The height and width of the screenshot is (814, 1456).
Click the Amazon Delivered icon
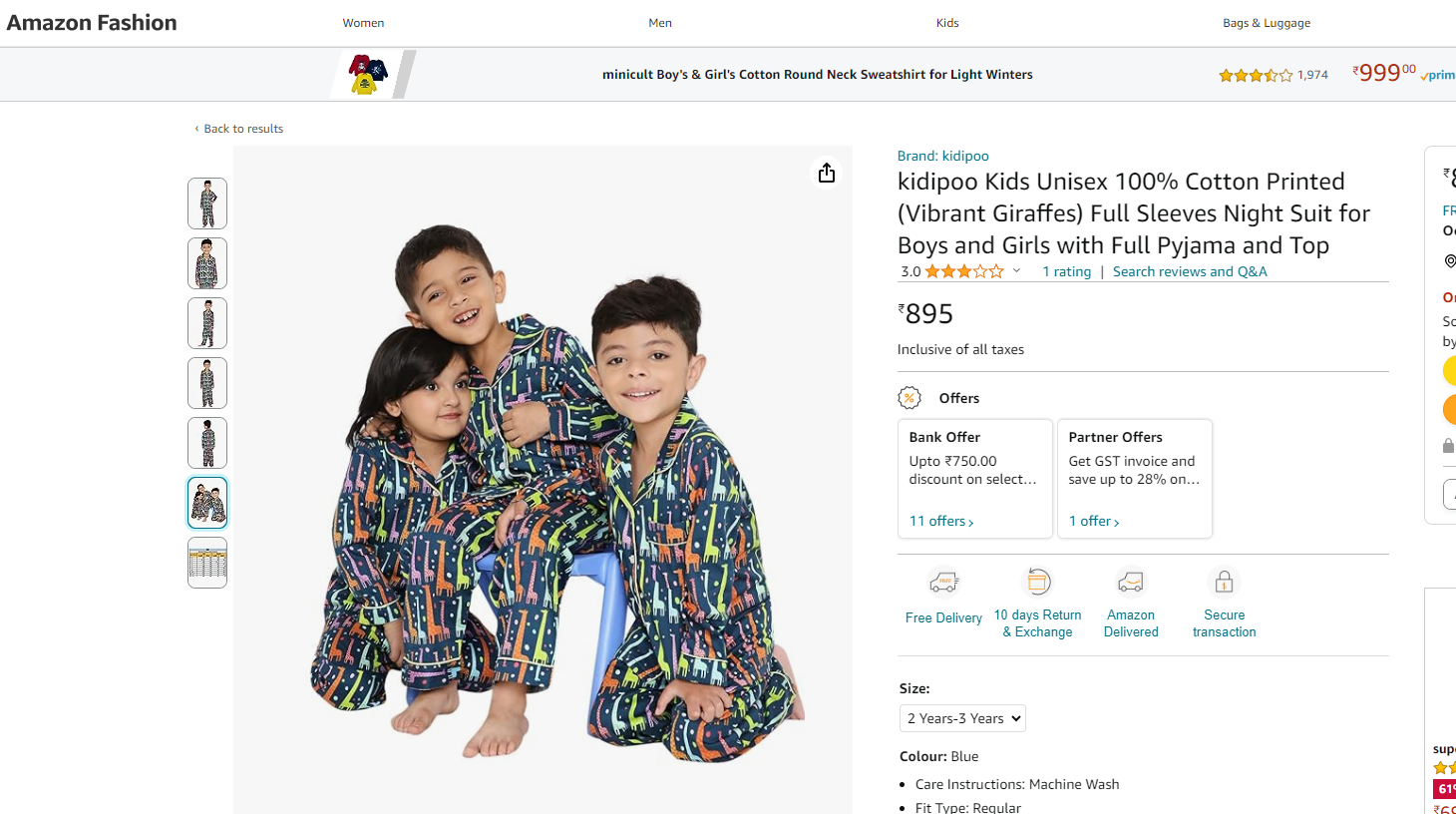coord(1131,582)
